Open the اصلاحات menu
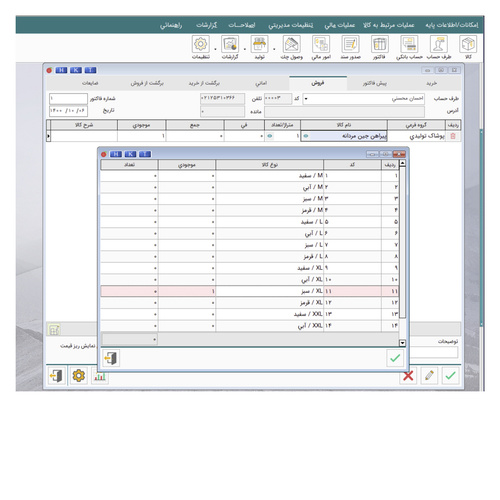 (x=242, y=25)
